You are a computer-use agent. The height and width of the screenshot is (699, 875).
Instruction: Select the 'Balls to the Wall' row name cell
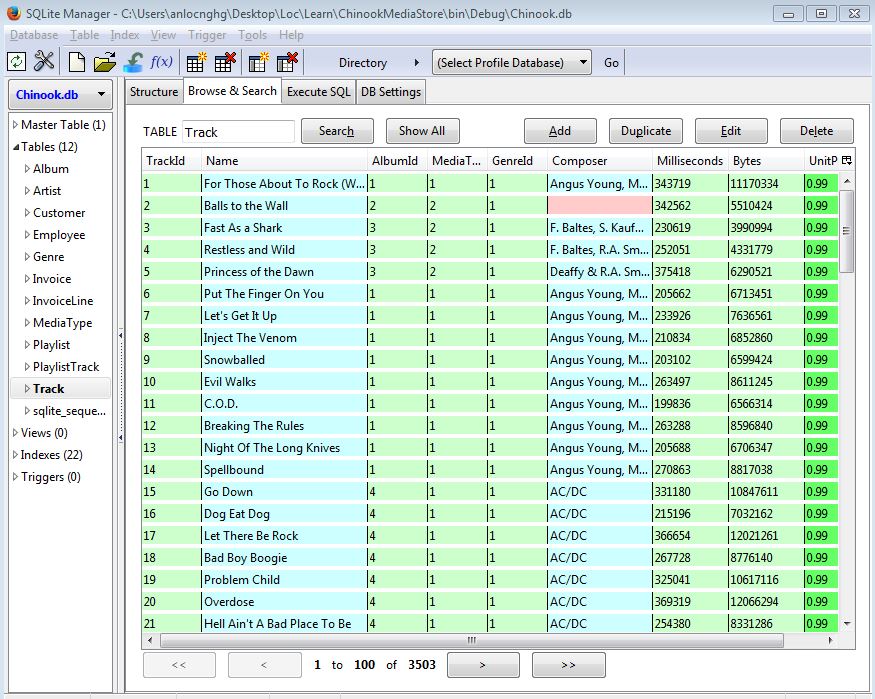(x=283, y=205)
